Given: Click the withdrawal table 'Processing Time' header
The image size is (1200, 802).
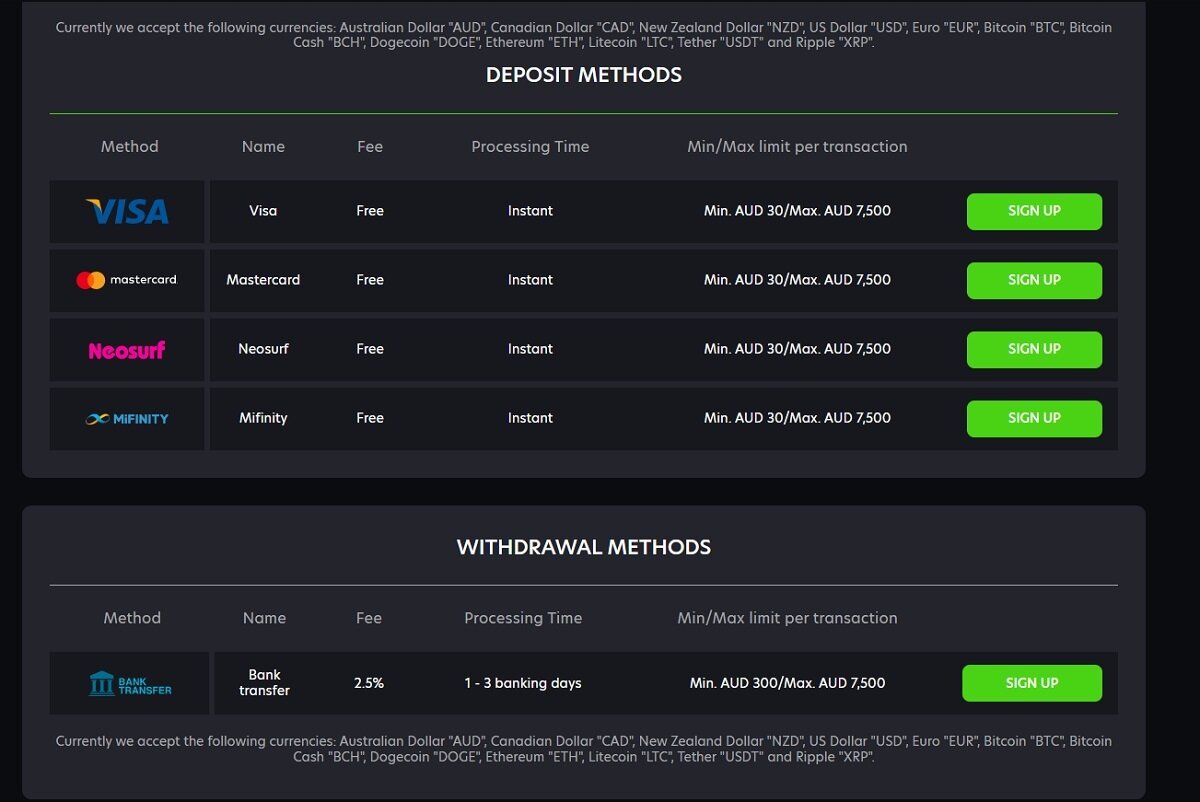Looking at the screenshot, I should (x=523, y=618).
